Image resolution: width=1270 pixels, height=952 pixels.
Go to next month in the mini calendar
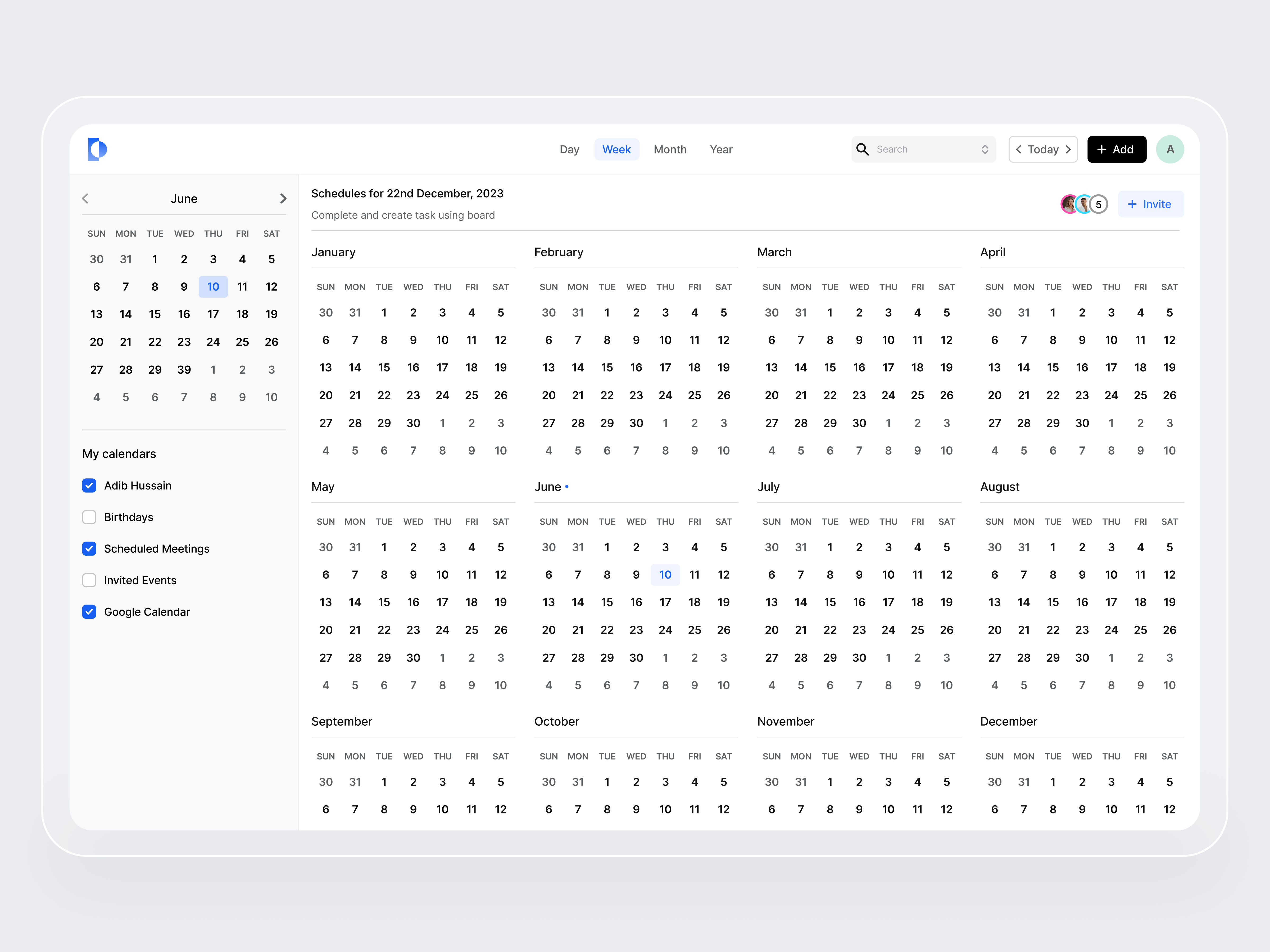pyautogui.click(x=284, y=199)
